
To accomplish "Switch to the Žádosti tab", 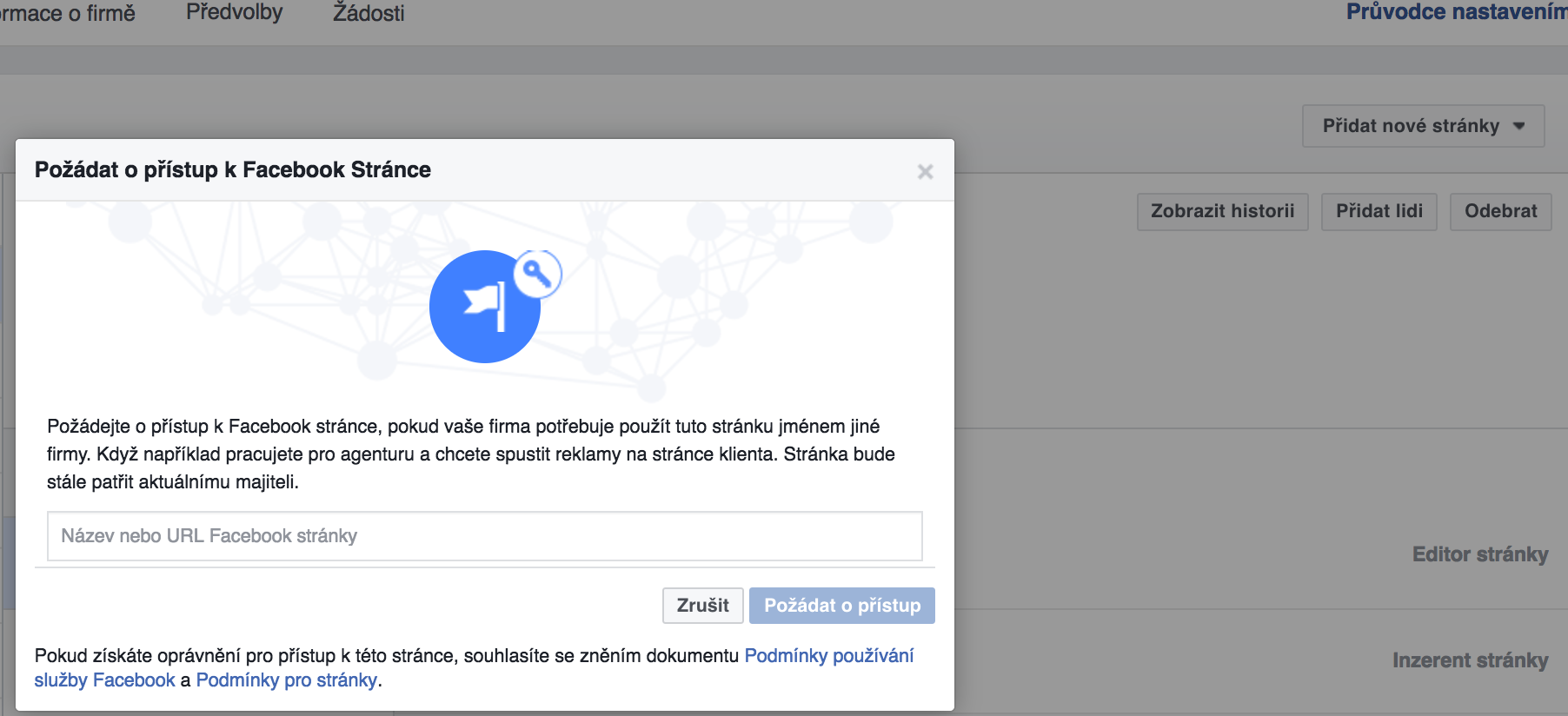I will pyautogui.click(x=369, y=13).
